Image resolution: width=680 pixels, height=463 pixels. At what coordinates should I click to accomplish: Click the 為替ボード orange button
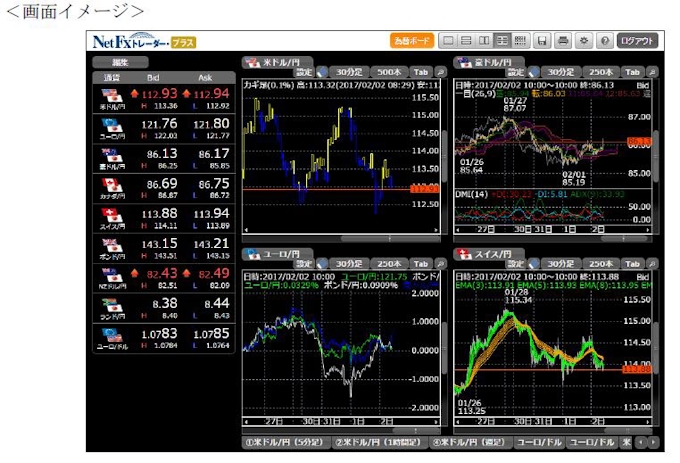[412, 41]
